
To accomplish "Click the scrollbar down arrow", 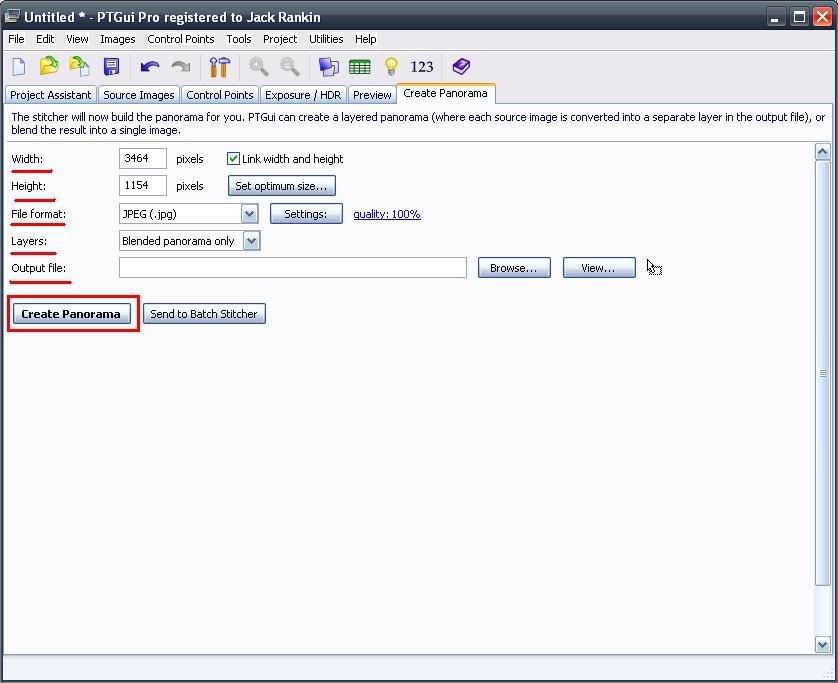I will pyautogui.click(x=823, y=645).
